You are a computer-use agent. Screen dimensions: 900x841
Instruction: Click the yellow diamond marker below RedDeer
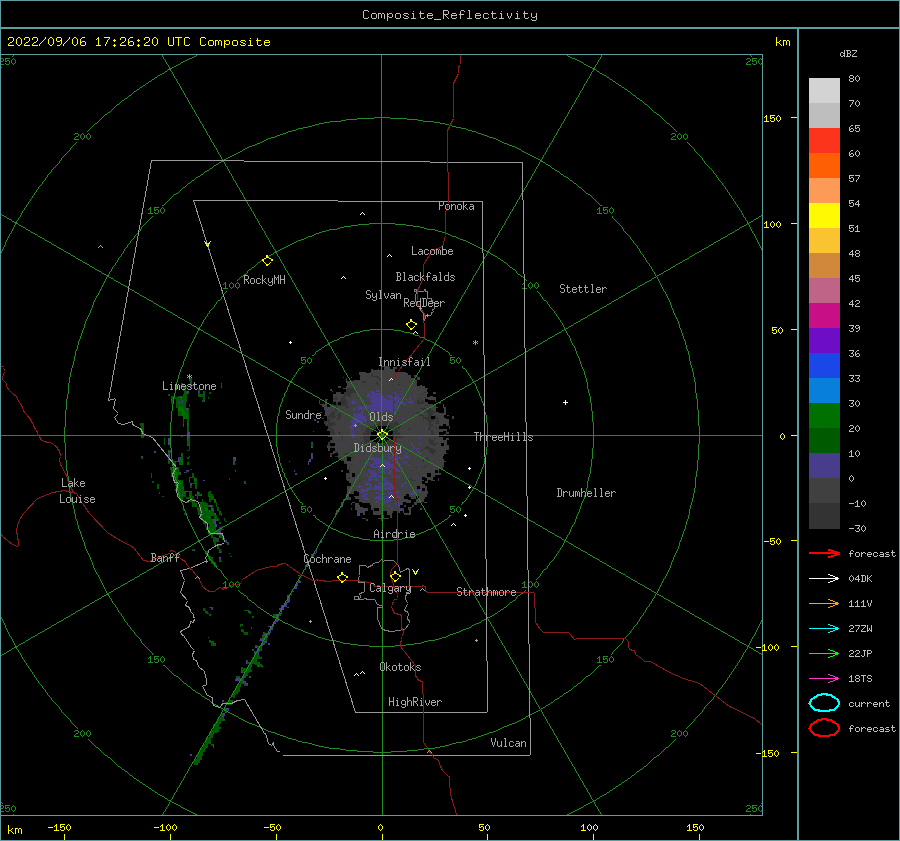click(412, 325)
